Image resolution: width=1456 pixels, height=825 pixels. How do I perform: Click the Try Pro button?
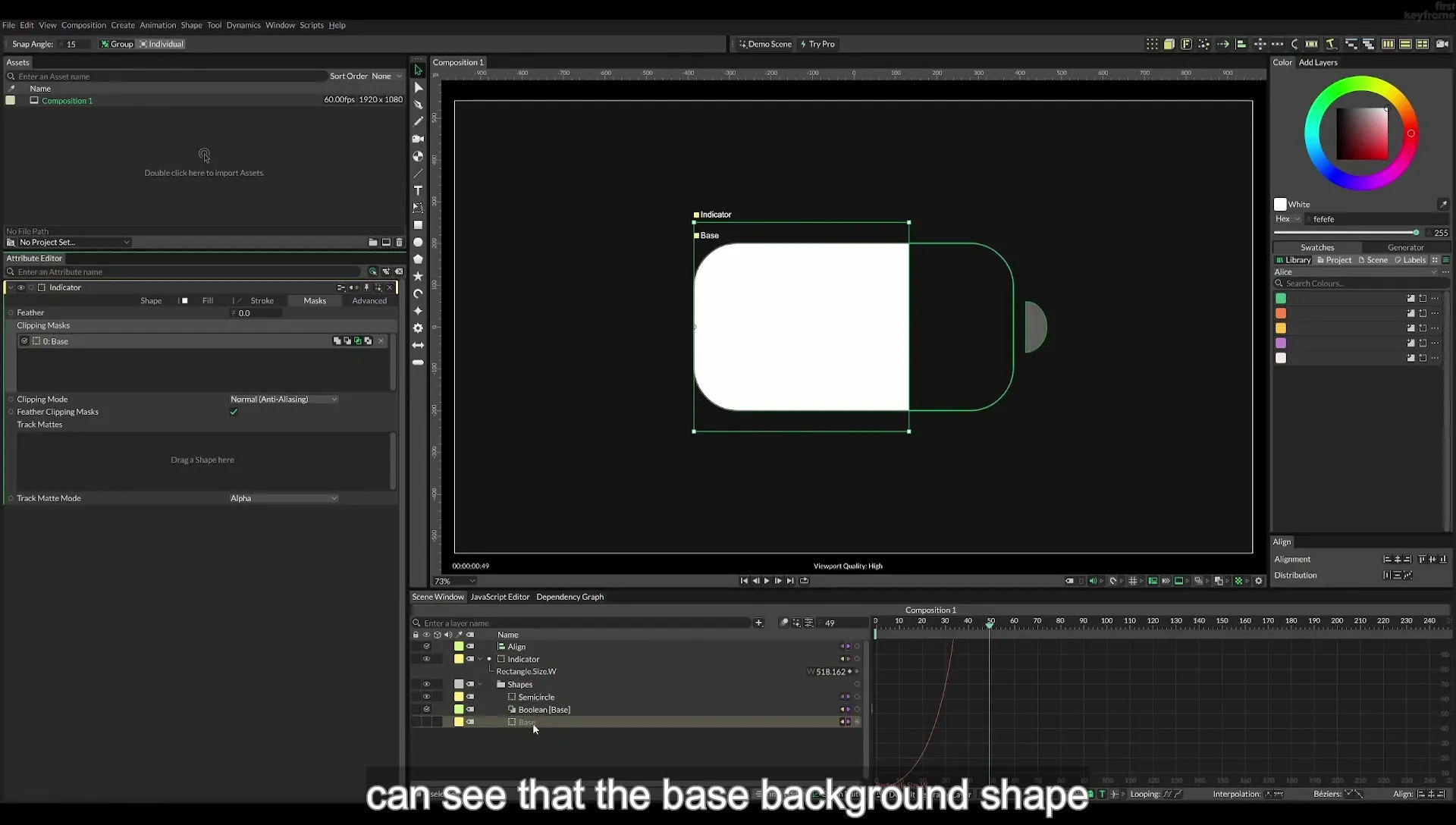tap(817, 44)
